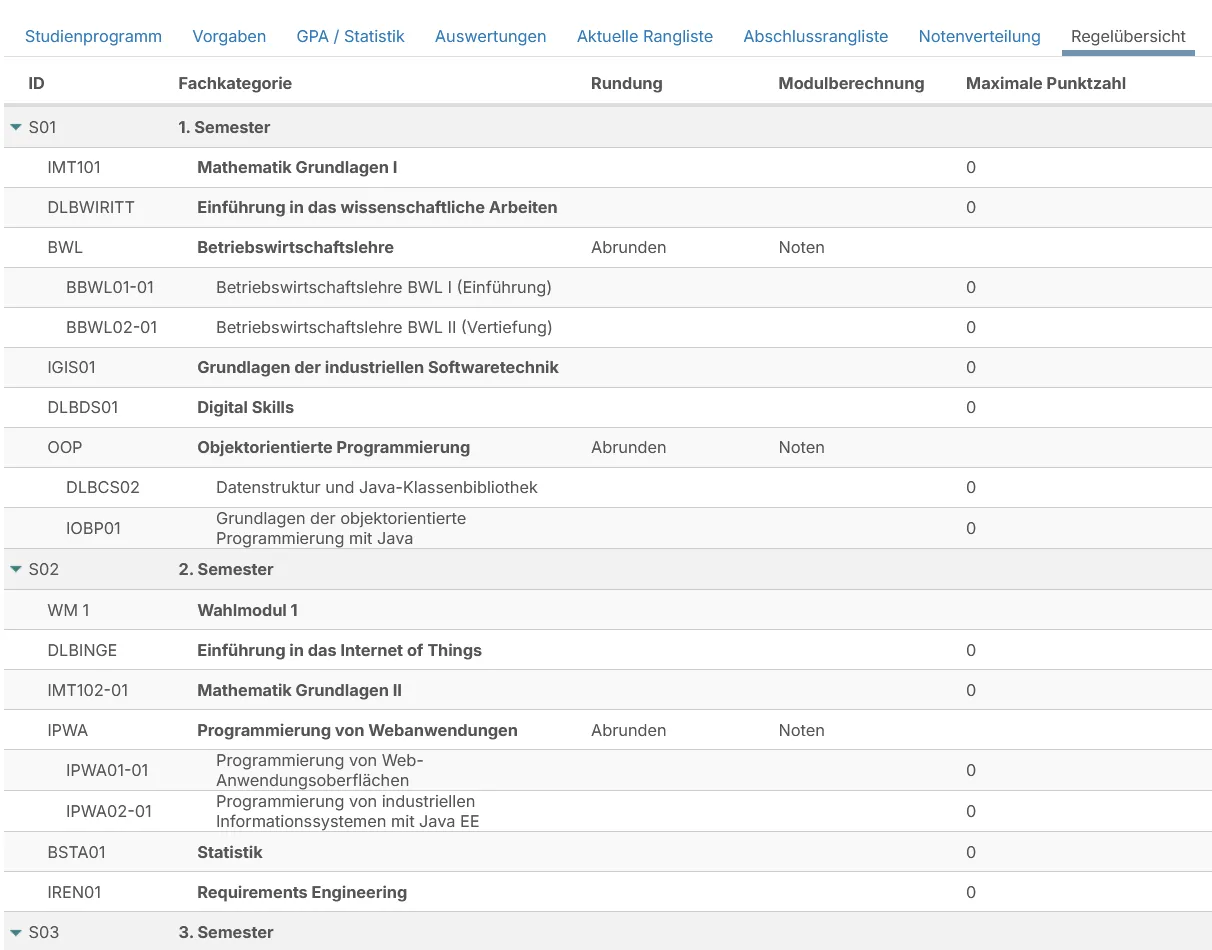This screenshot has width=1212, height=950.
Task: Click the DLBDS01 ID cell
Action: point(83,407)
